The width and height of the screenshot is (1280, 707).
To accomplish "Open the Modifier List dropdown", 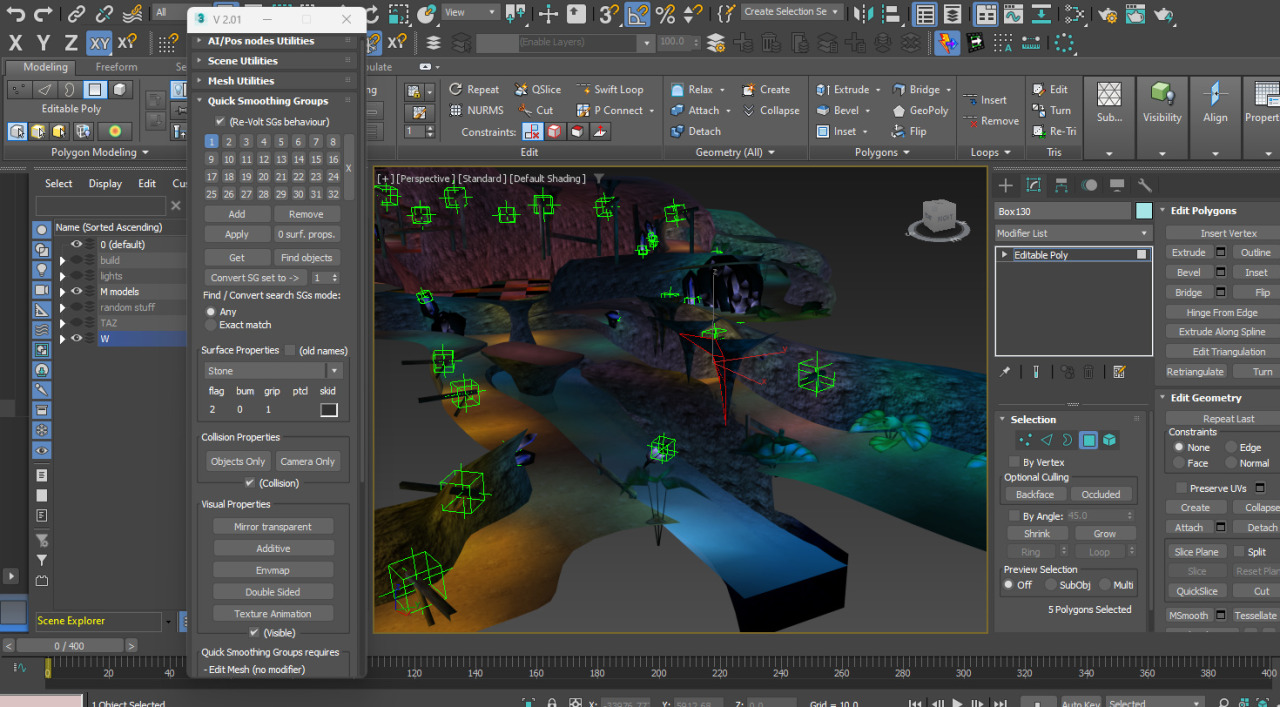I will pos(1074,233).
